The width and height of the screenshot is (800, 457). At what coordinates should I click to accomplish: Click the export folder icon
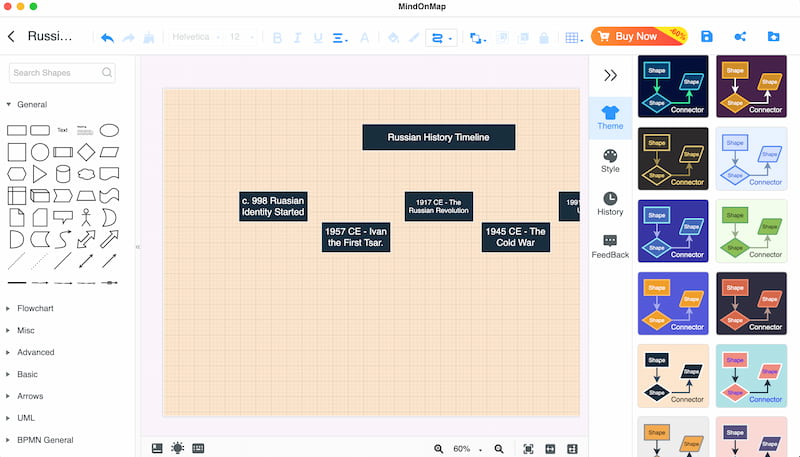click(x=773, y=36)
